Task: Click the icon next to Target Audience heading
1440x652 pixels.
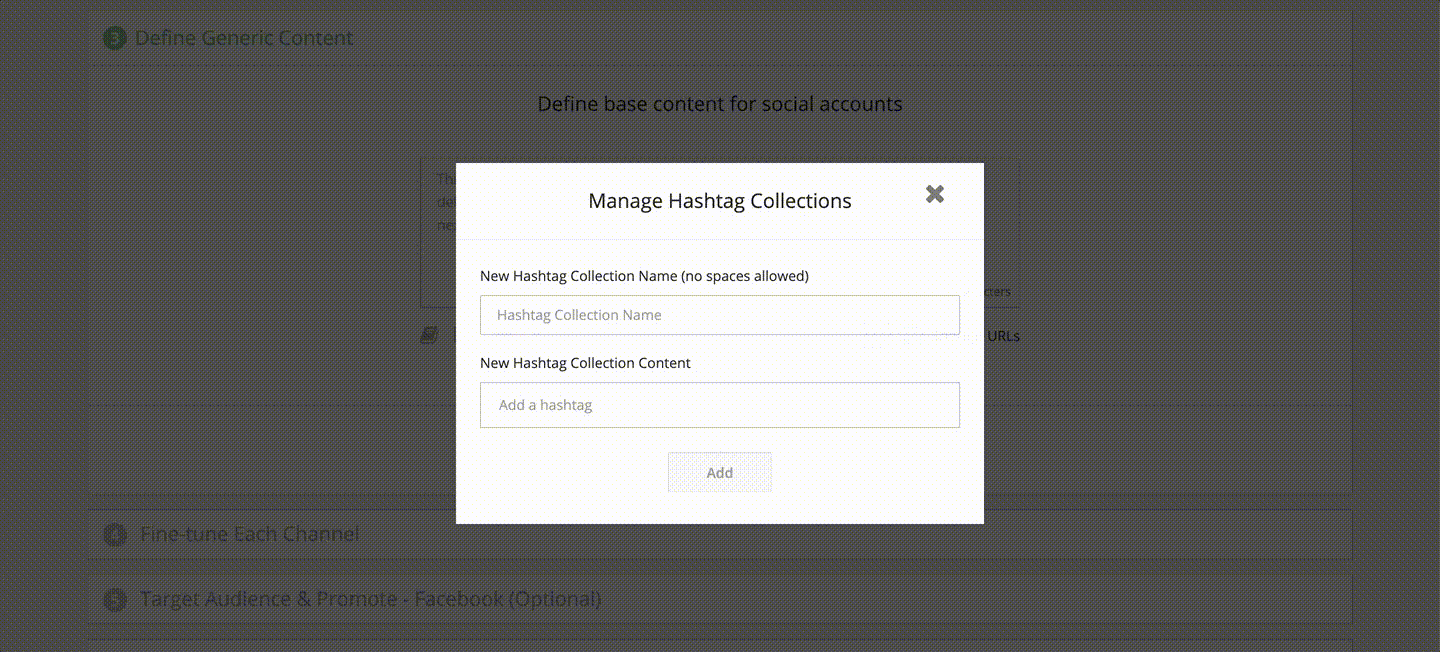Action: click(x=115, y=598)
